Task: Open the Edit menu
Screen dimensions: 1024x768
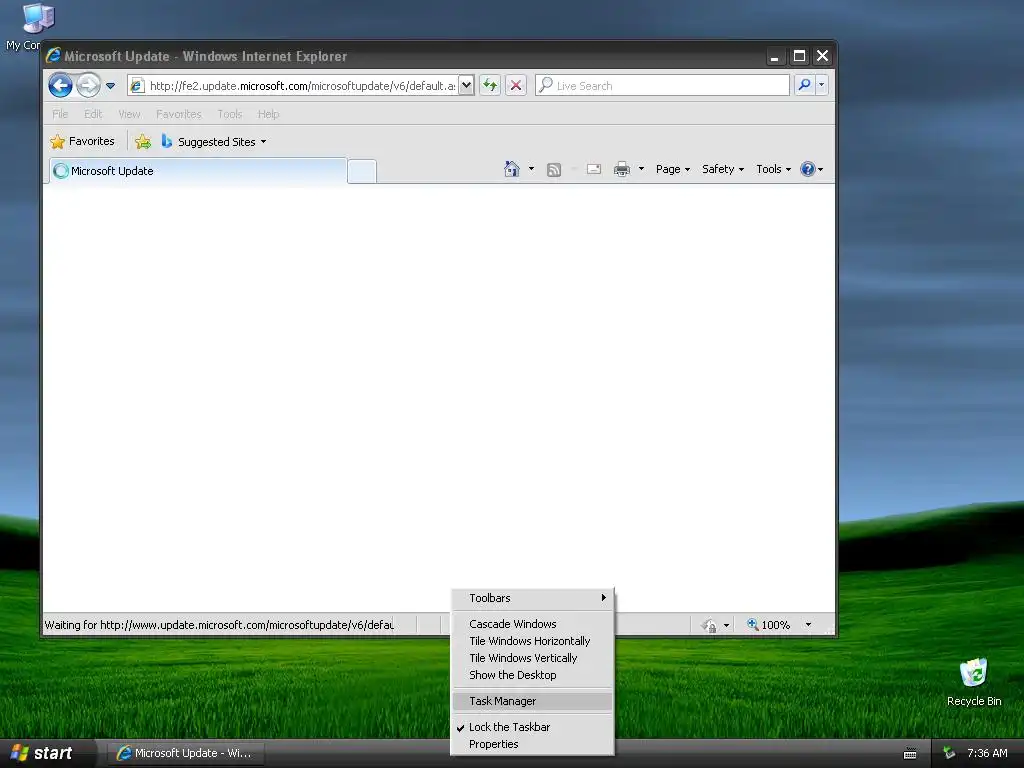Action: 93,114
